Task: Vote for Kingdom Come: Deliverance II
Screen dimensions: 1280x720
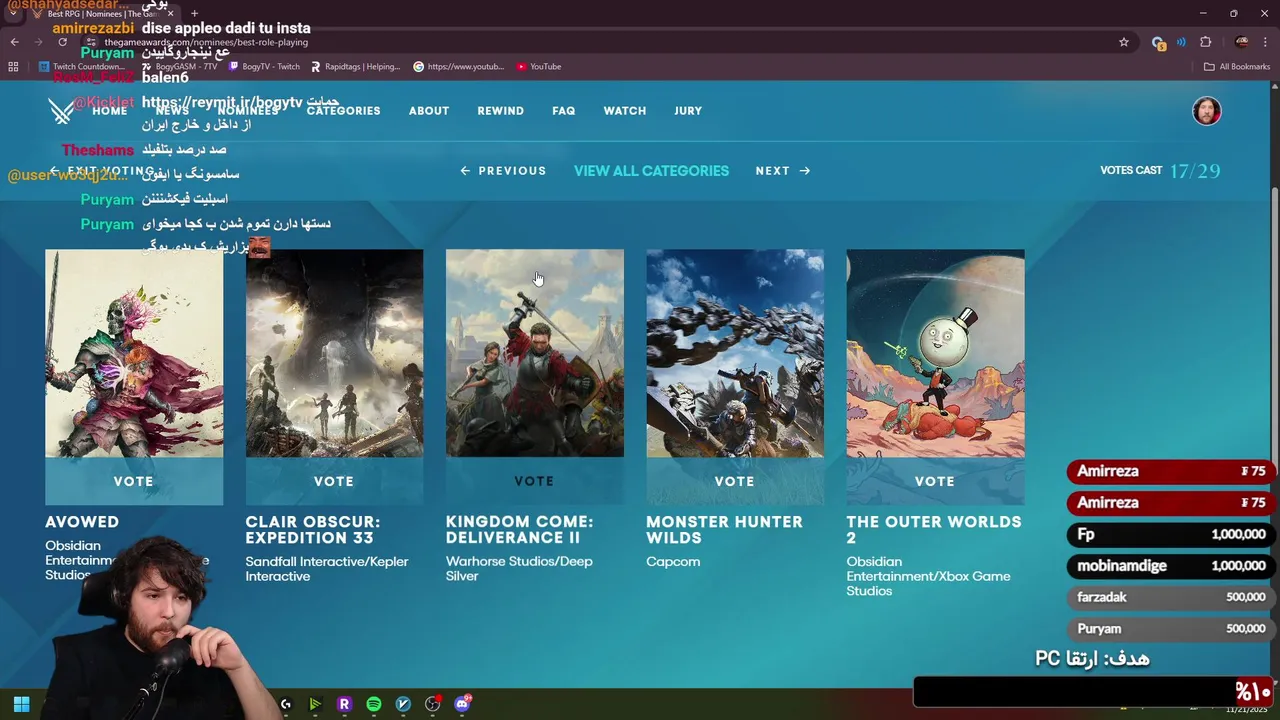Action: tap(534, 481)
